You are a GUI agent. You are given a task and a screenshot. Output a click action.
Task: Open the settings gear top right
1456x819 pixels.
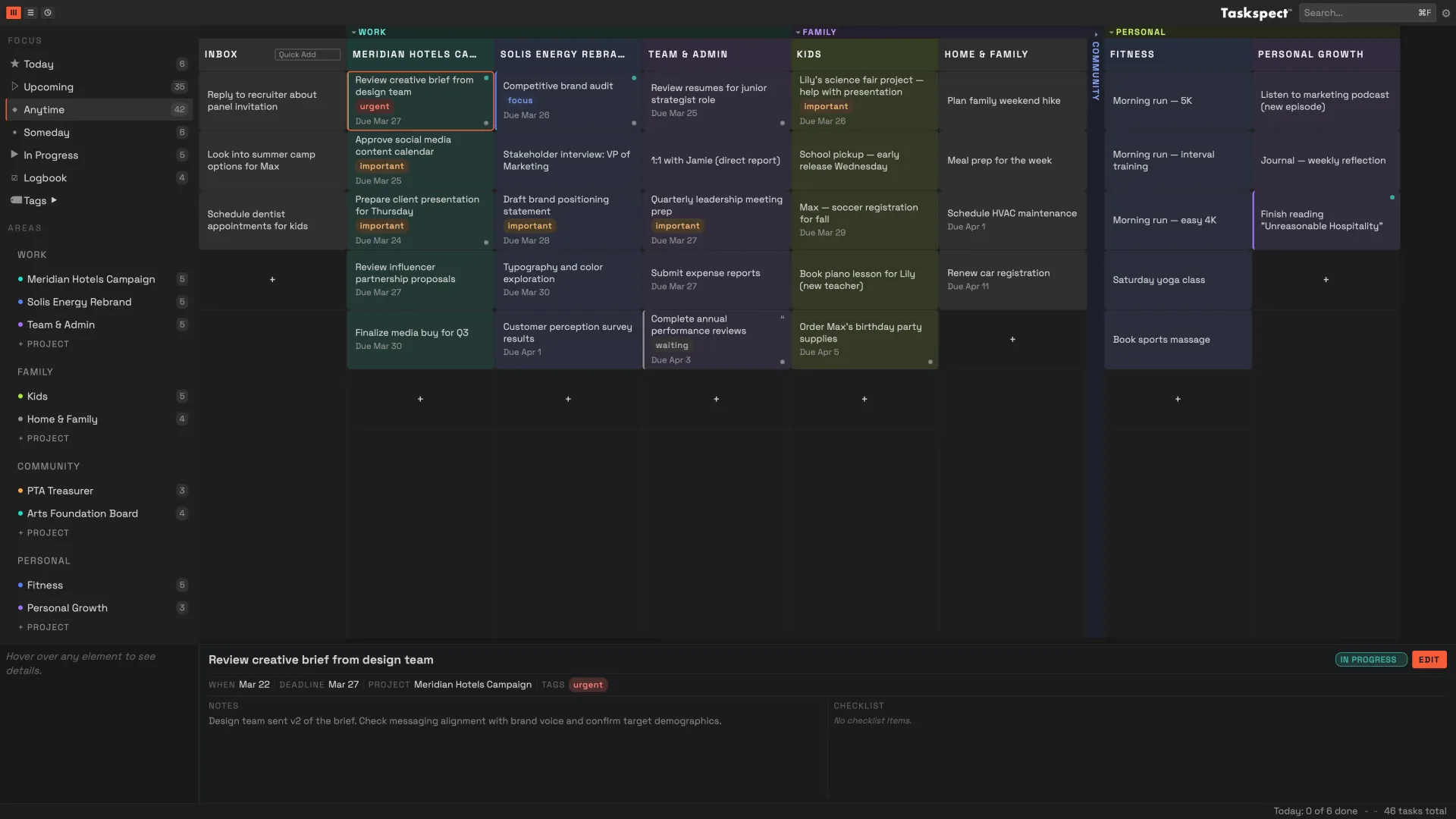[1447, 13]
